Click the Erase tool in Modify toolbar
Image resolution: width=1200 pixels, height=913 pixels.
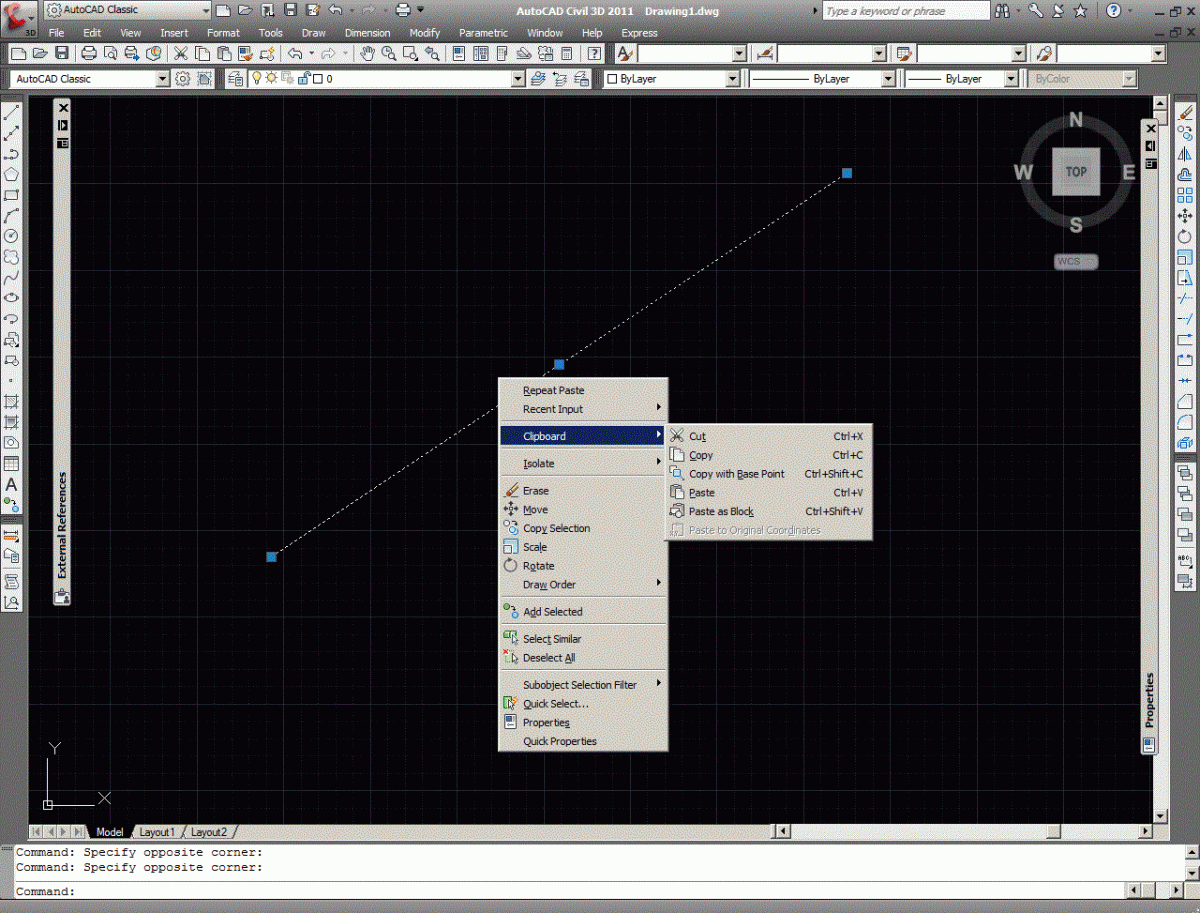1185,113
